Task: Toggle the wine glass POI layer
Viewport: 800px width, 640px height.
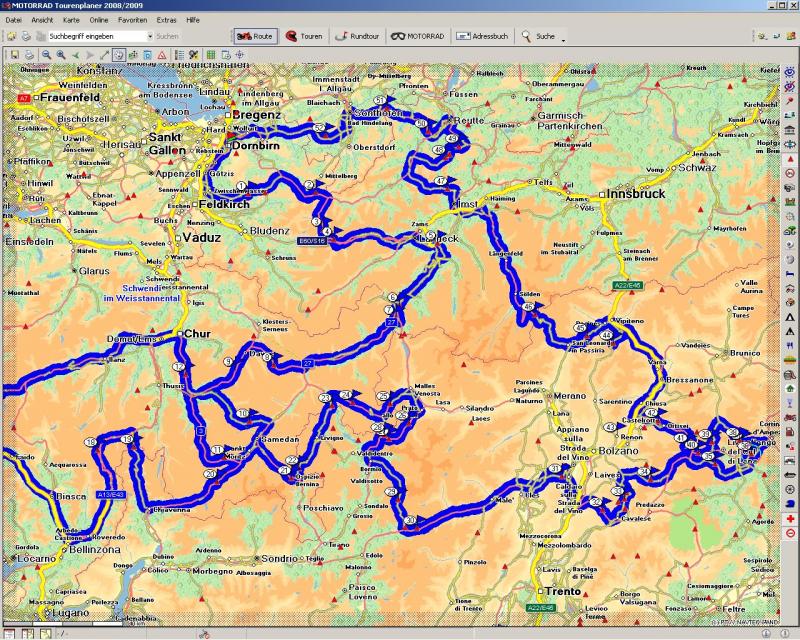Action: (x=790, y=403)
